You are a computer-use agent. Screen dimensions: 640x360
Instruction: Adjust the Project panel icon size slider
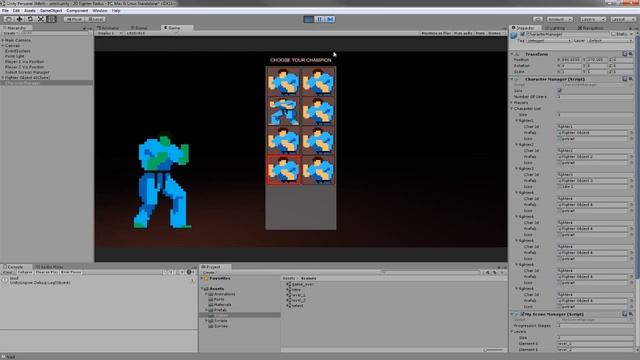(x=493, y=350)
